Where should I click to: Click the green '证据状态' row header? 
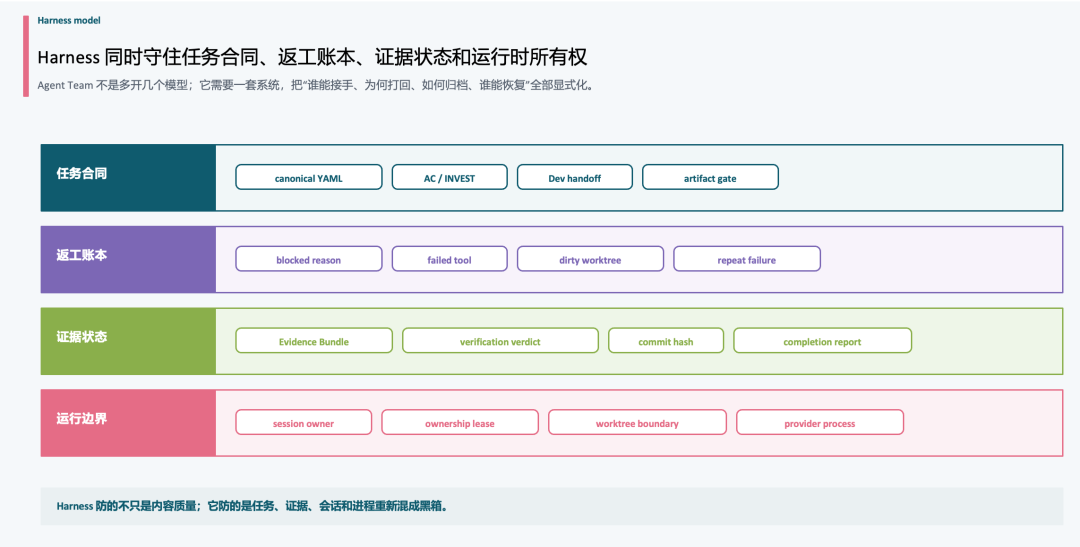pyautogui.click(x=128, y=341)
